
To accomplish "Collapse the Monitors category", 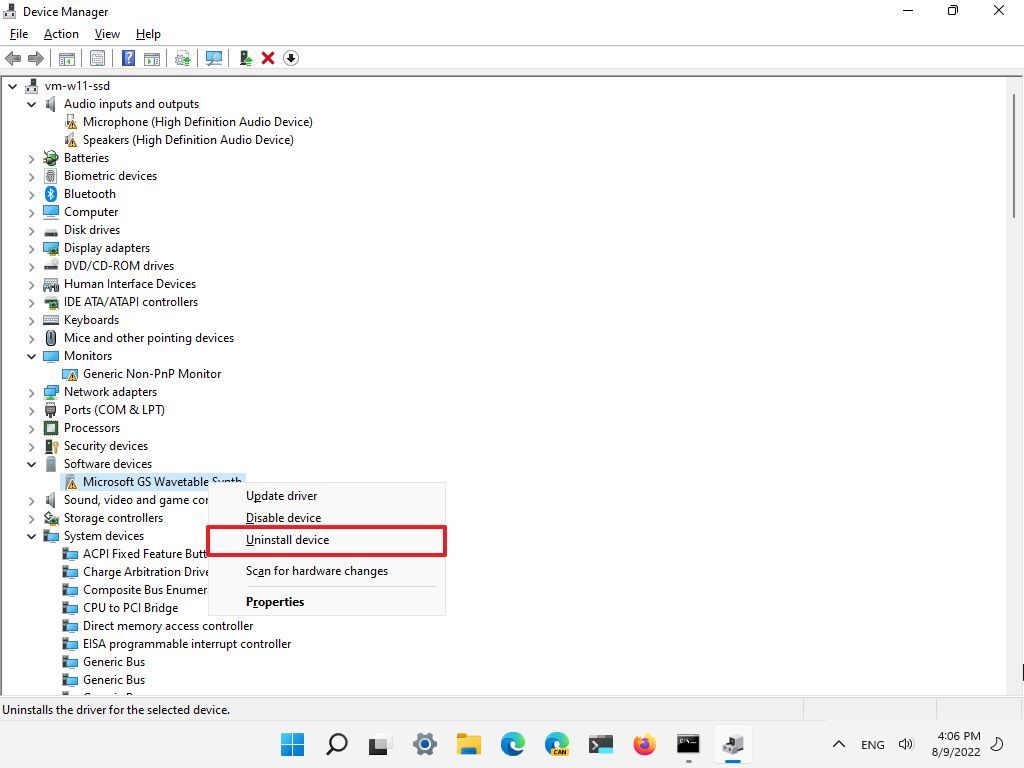I will 31,356.
